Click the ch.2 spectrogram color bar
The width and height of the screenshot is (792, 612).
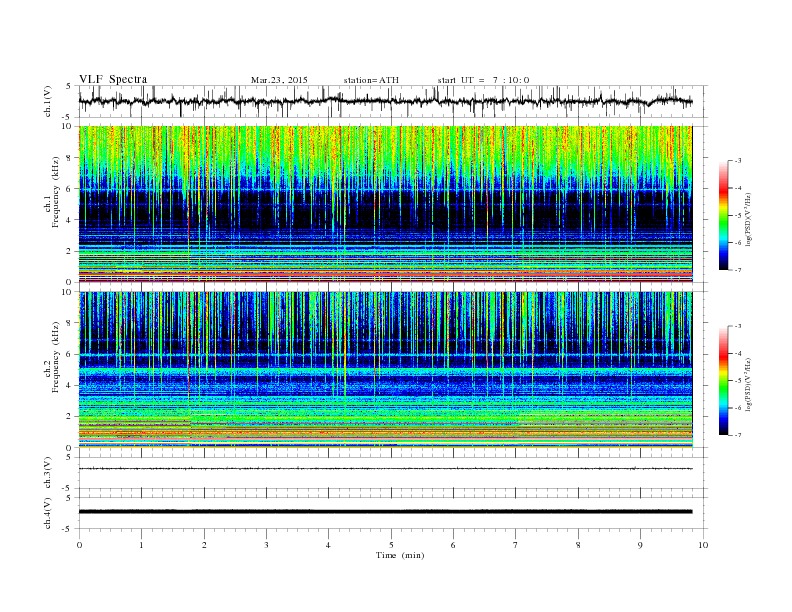723,380
